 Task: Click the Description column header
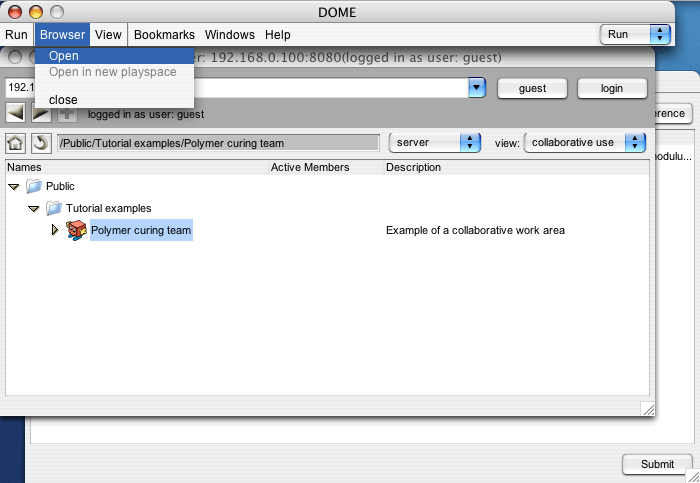click(517, 167)
